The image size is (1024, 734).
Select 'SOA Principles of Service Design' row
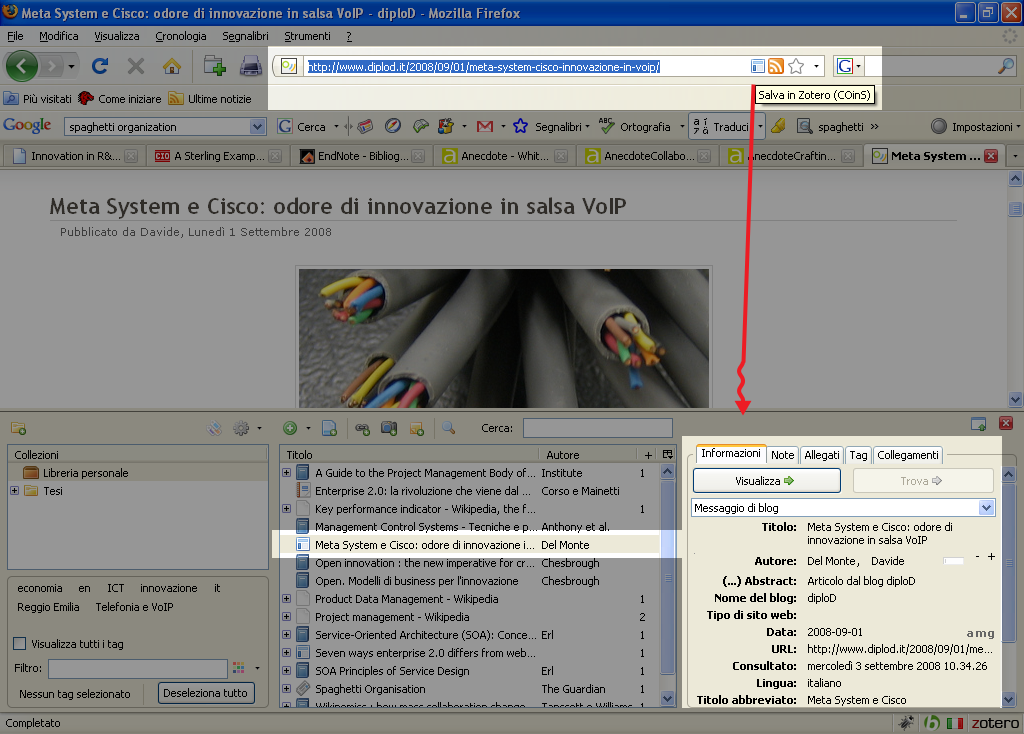pos(470,671)
